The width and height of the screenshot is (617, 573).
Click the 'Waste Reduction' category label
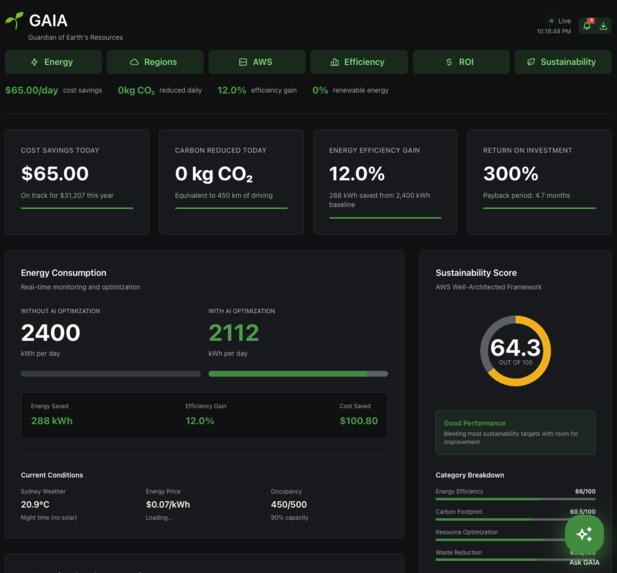pos(459,553)
